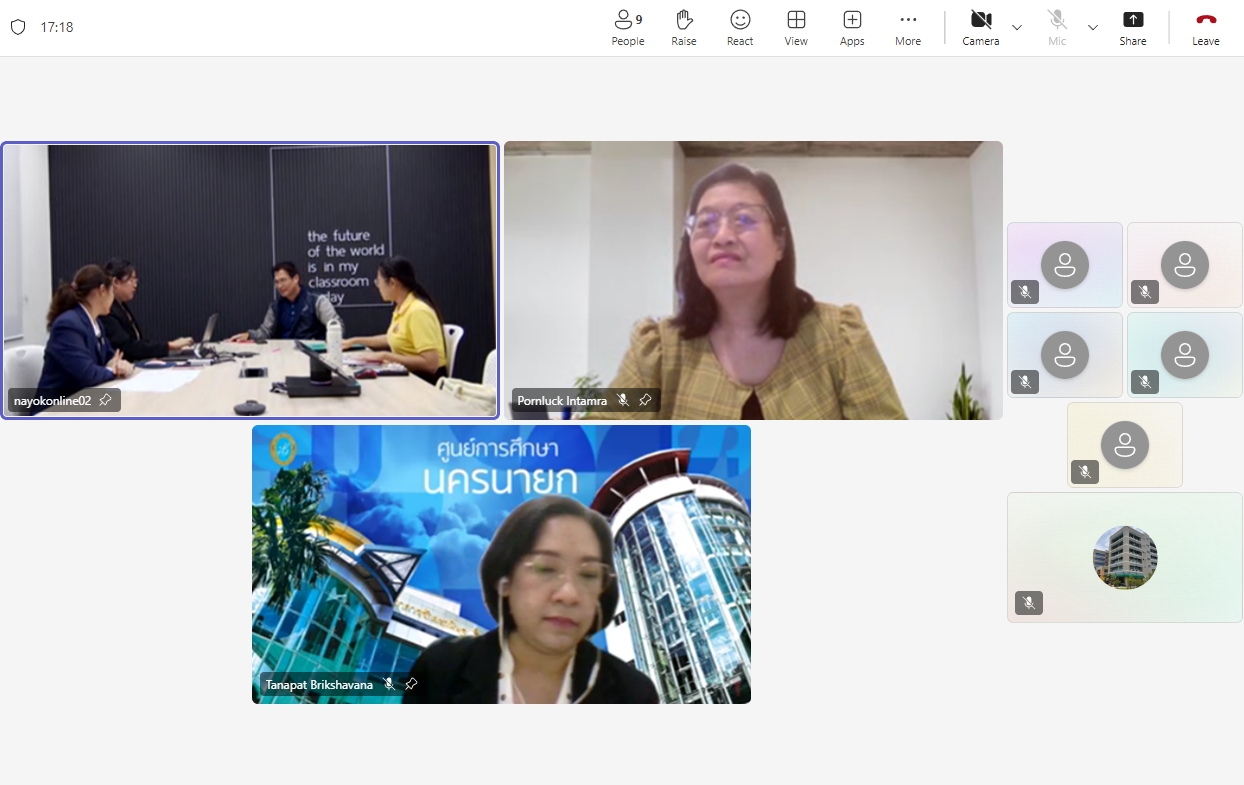
Task: Select participant tile with building avatar
Action: 1124,557
